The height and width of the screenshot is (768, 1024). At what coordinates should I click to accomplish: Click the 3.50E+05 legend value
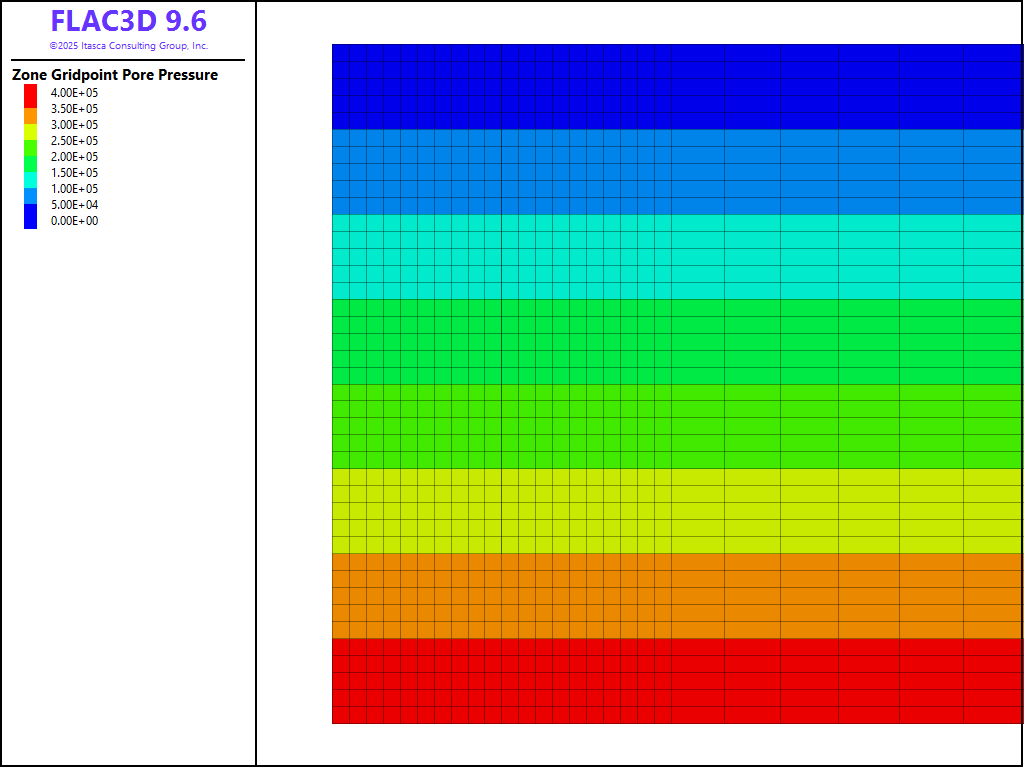pos(74,109)
